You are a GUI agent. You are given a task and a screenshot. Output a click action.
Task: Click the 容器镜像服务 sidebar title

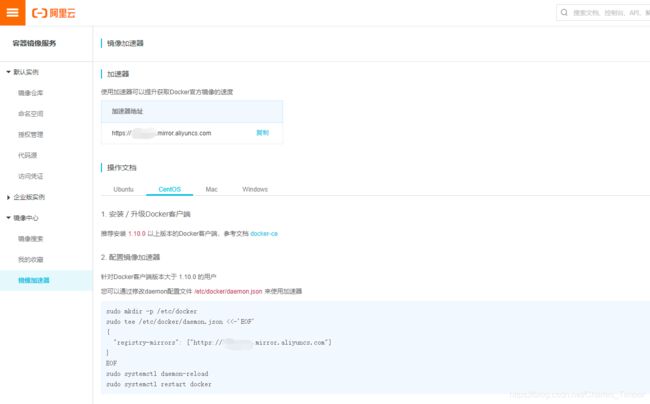point(34,43)
